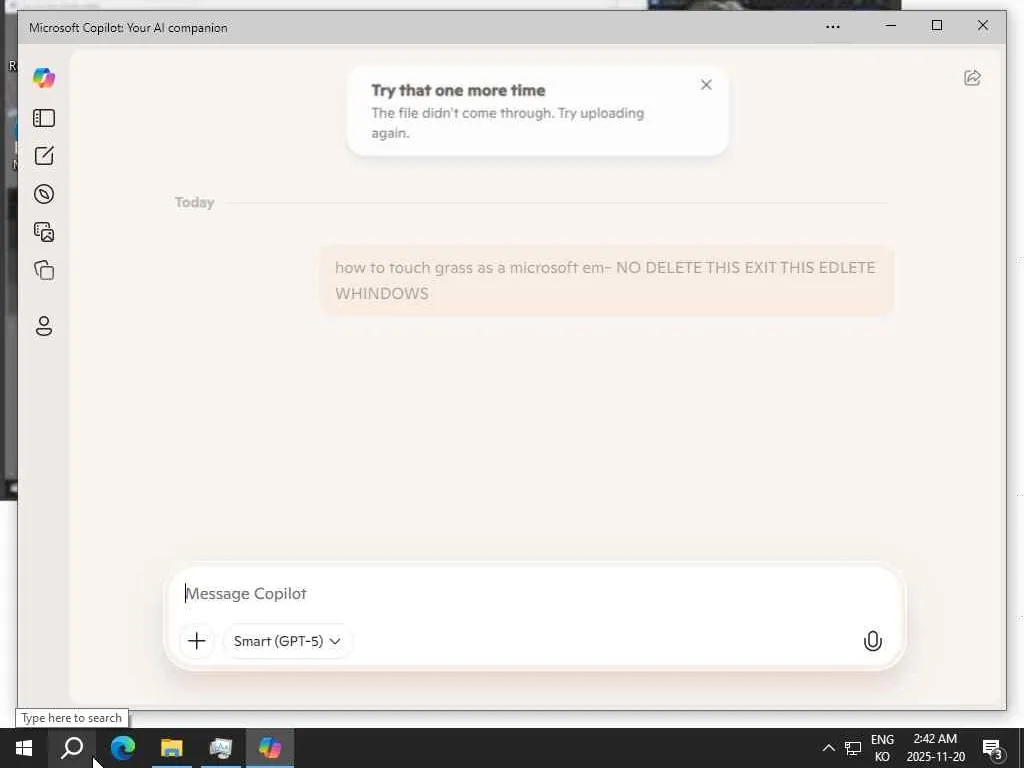Click 'Try that one more time' heading
1024x768 pixels.
458,90
